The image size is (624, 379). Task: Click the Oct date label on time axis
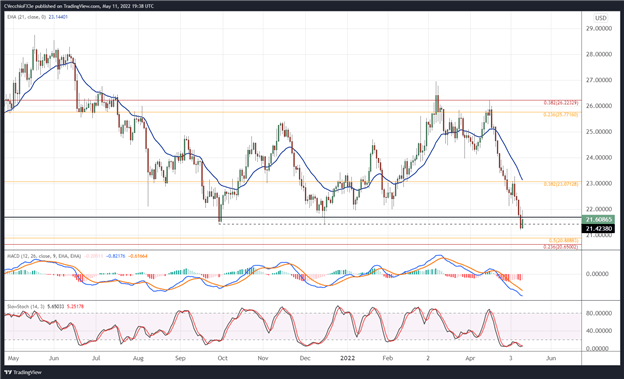click(x=222, y=358)
